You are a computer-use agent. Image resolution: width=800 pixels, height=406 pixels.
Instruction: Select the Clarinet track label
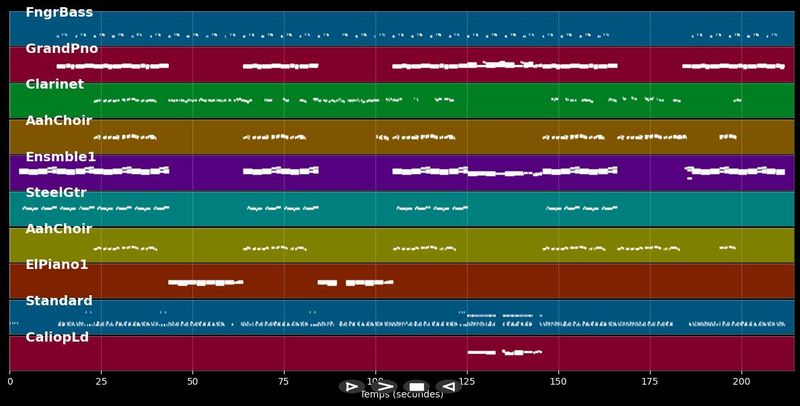(55, 84)
